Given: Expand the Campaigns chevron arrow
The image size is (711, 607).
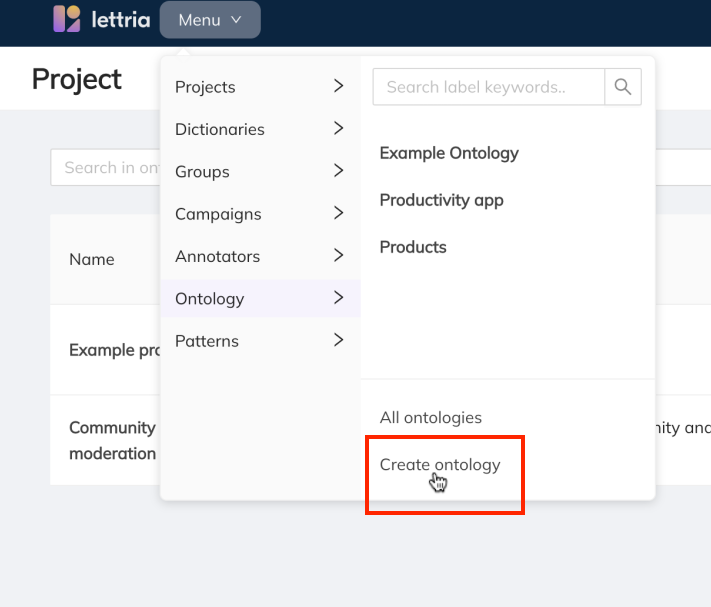Looking at the screenshot, I should tap(338, 213).
